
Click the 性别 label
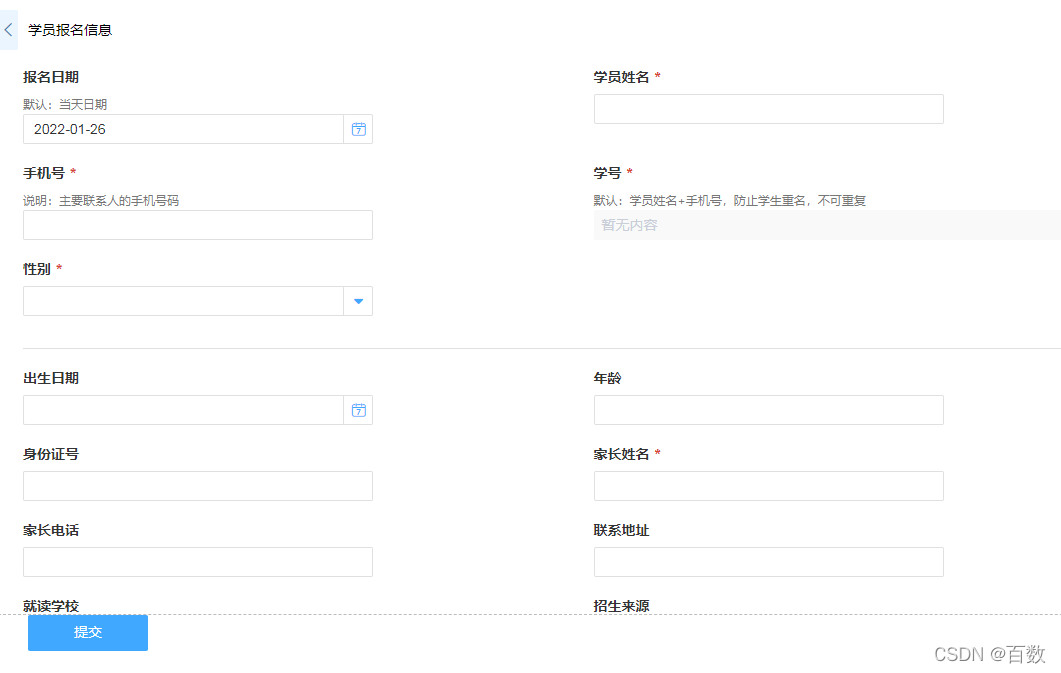tap(37, 269)
